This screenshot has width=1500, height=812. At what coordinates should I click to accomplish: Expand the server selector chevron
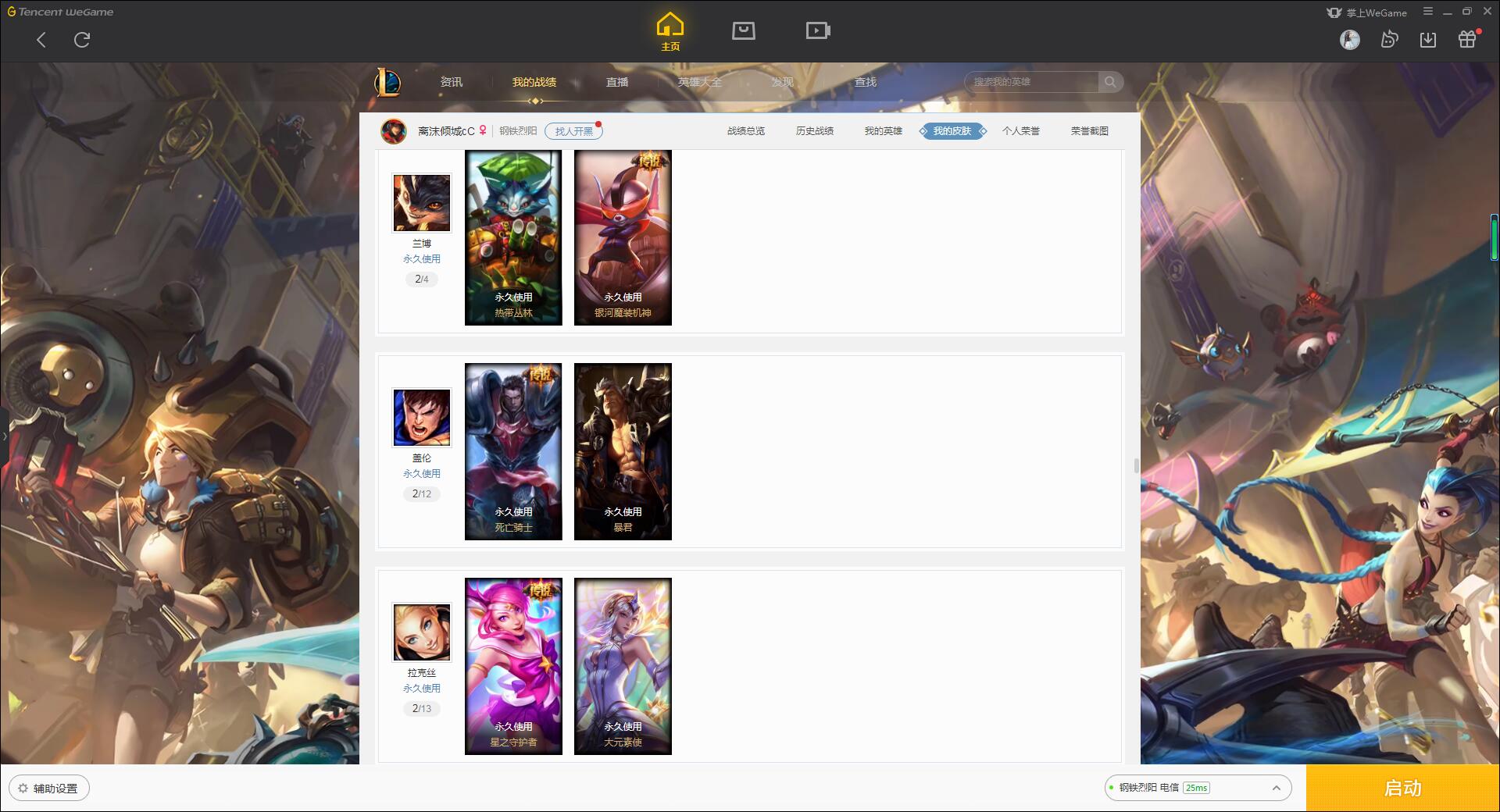(x=1276, y=788)
